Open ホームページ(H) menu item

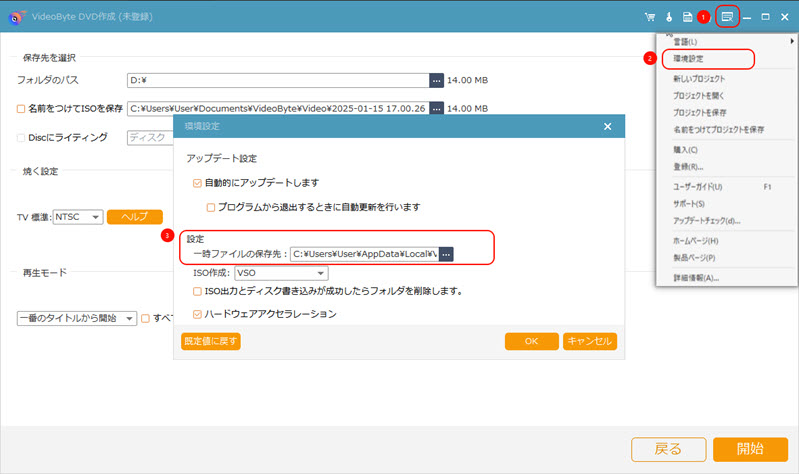click(x=696, y=241)
